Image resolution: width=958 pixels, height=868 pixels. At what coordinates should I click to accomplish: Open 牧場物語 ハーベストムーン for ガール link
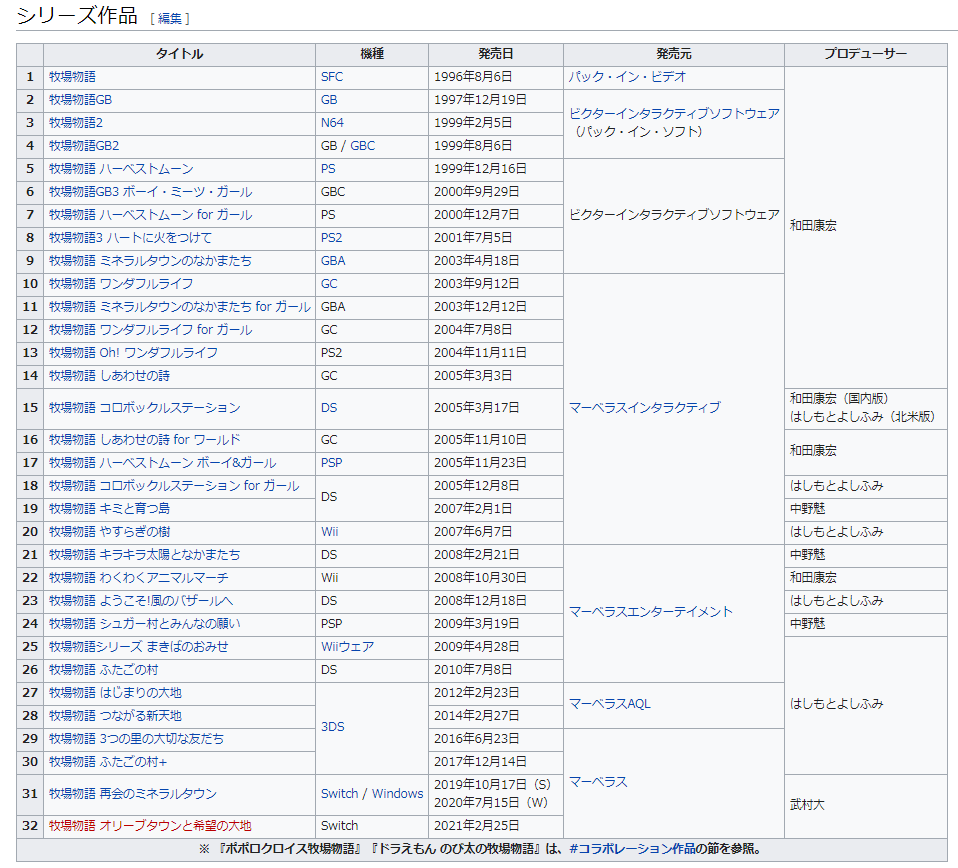coord(150,215)
